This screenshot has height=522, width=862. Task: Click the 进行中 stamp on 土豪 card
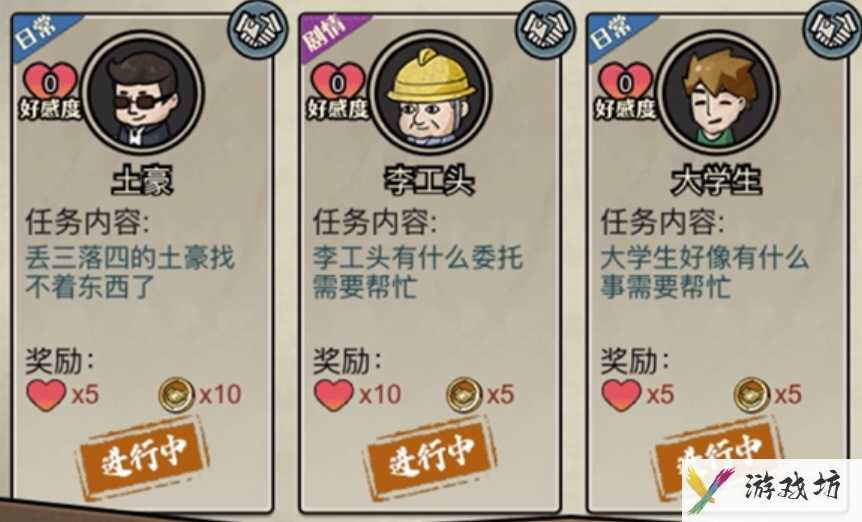point(142,458)
